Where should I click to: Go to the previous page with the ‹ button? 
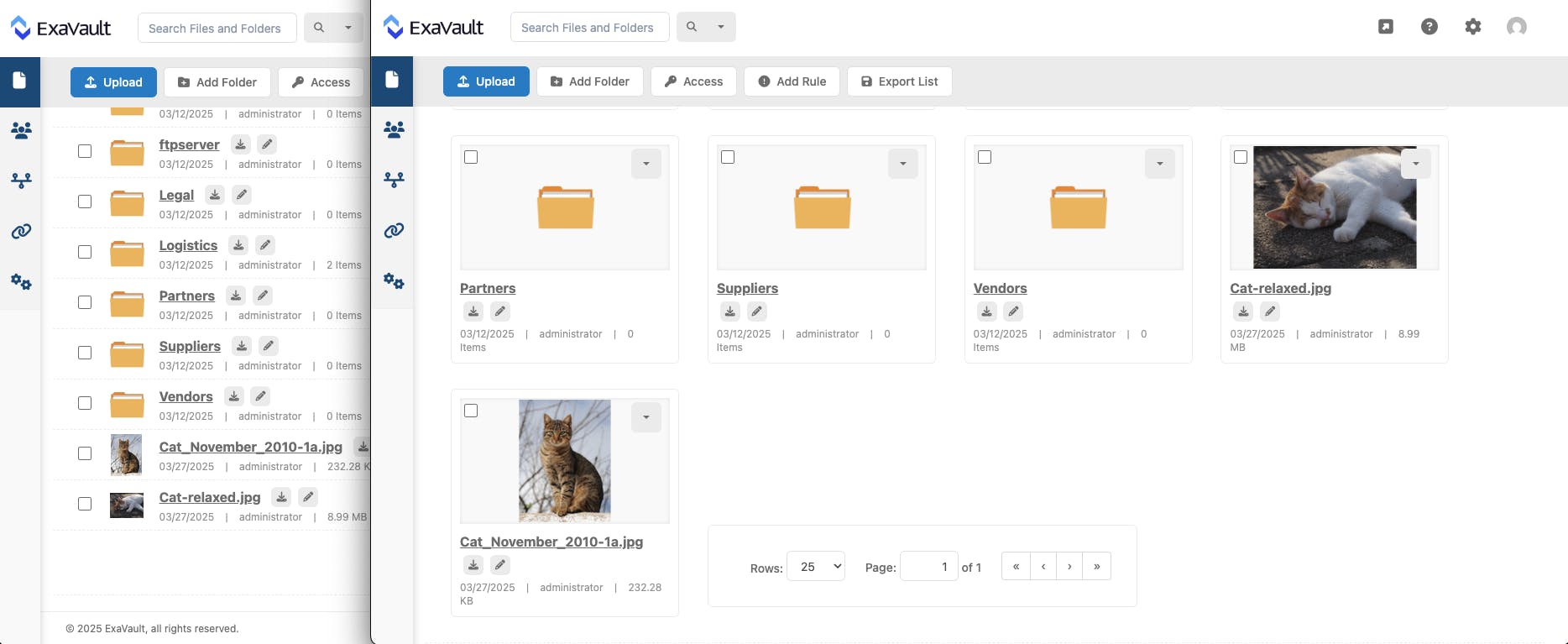tap(1043, 567)
